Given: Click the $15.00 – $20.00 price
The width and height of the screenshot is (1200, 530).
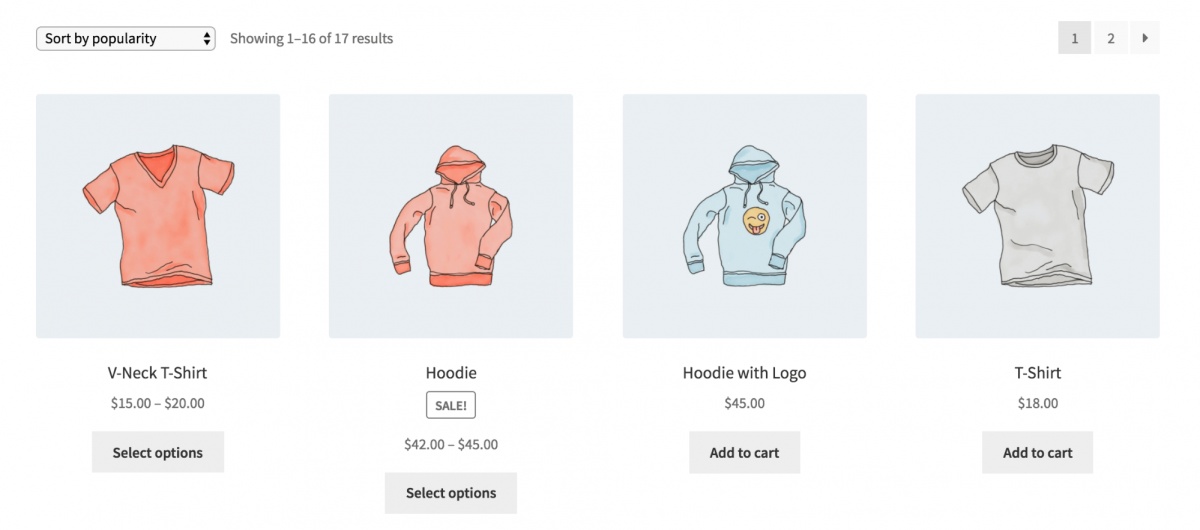Looking at the screenshot, I should [158, 404].
